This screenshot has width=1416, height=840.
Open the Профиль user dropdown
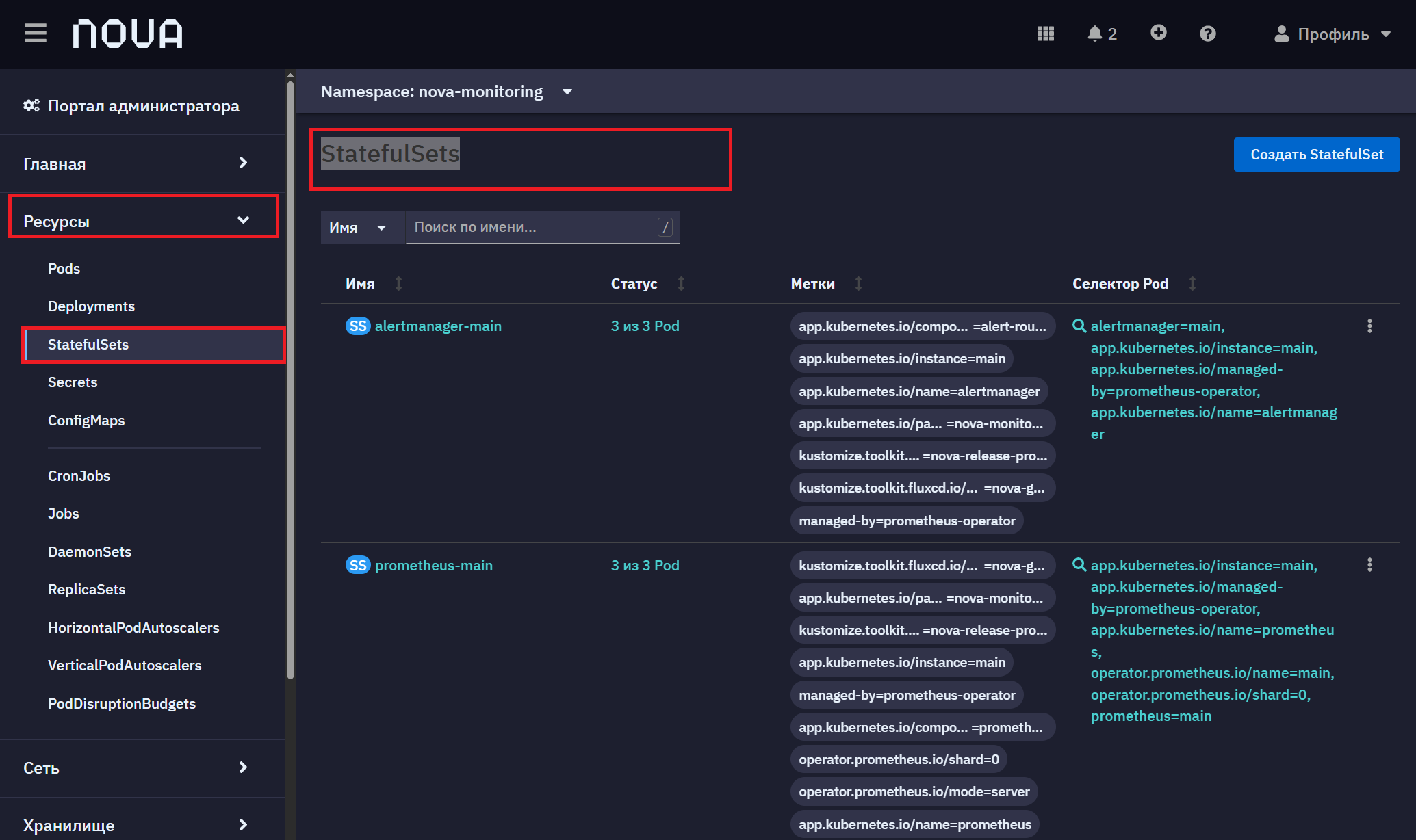(1333, 34)
